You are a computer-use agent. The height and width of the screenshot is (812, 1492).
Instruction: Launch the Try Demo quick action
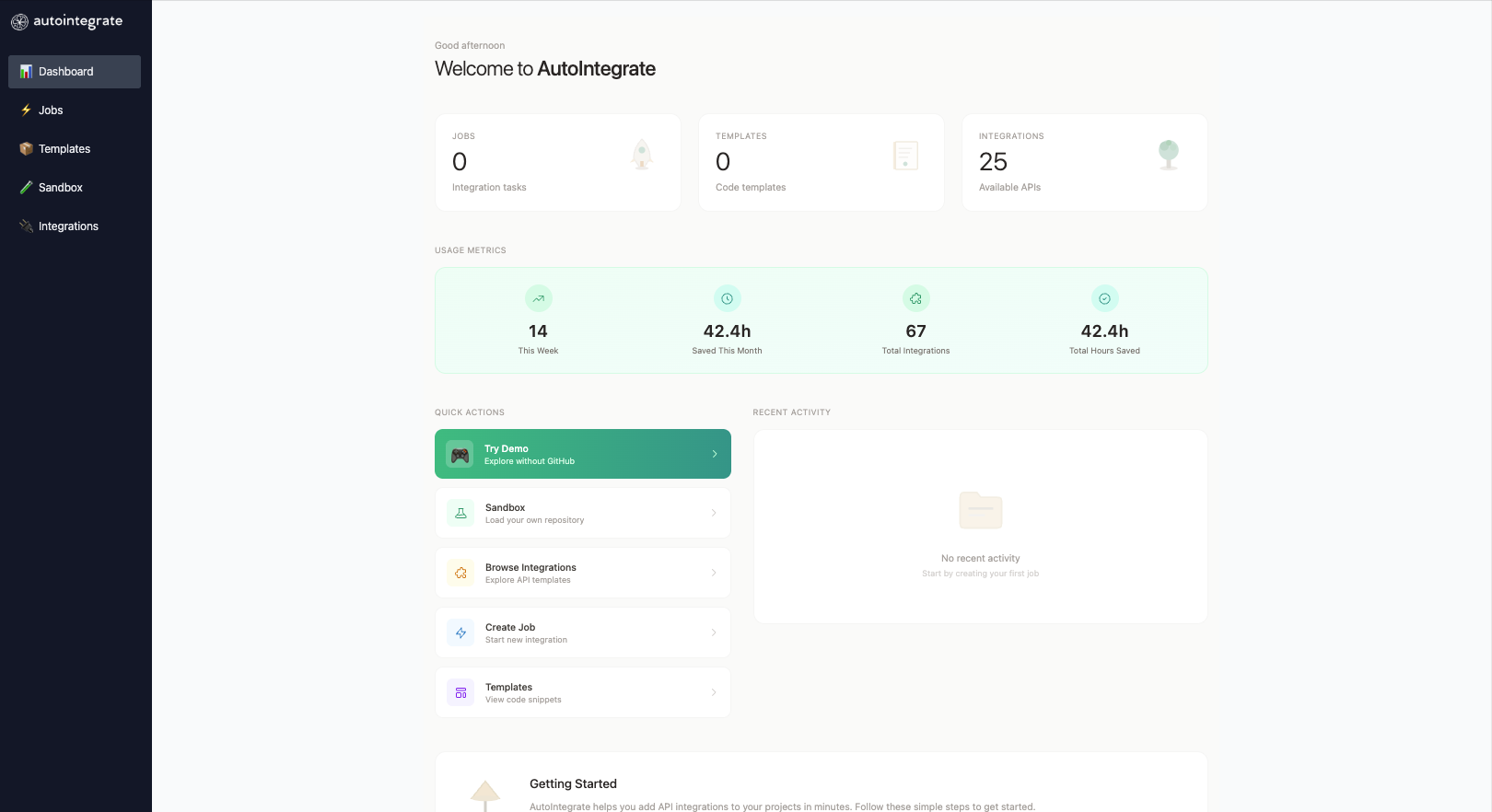[x=583, y=454]
